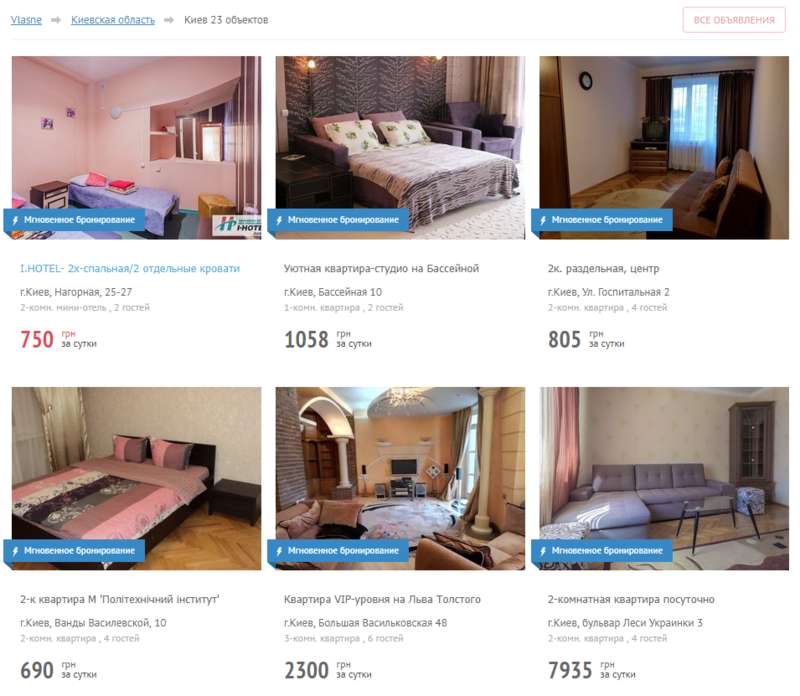Screen dimensions: 800x696
Task: Open 2-к квартира М 'Політехнічний інститут' title
Action: click(x=119, y=599)
